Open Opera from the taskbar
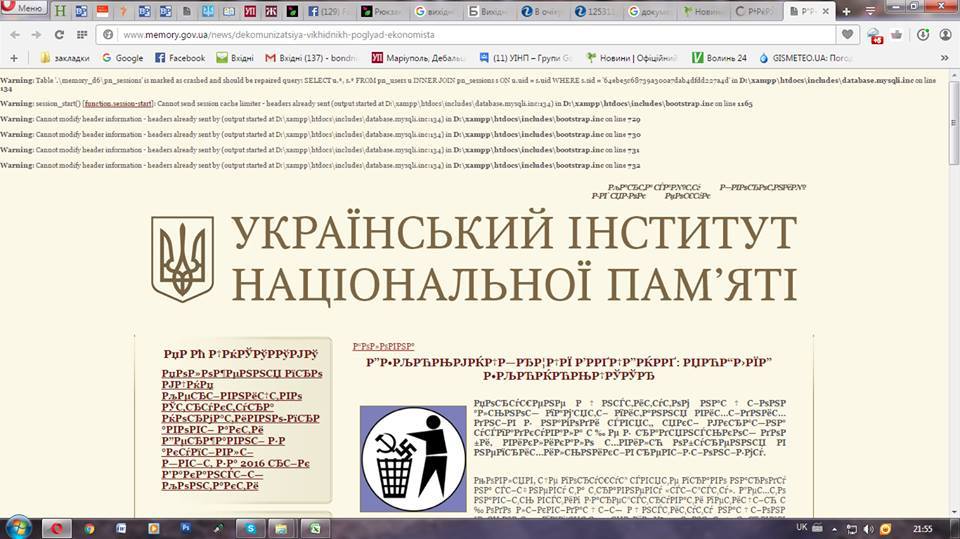The width and height of the screenshot is (960, 539). [x=56, y=529]
